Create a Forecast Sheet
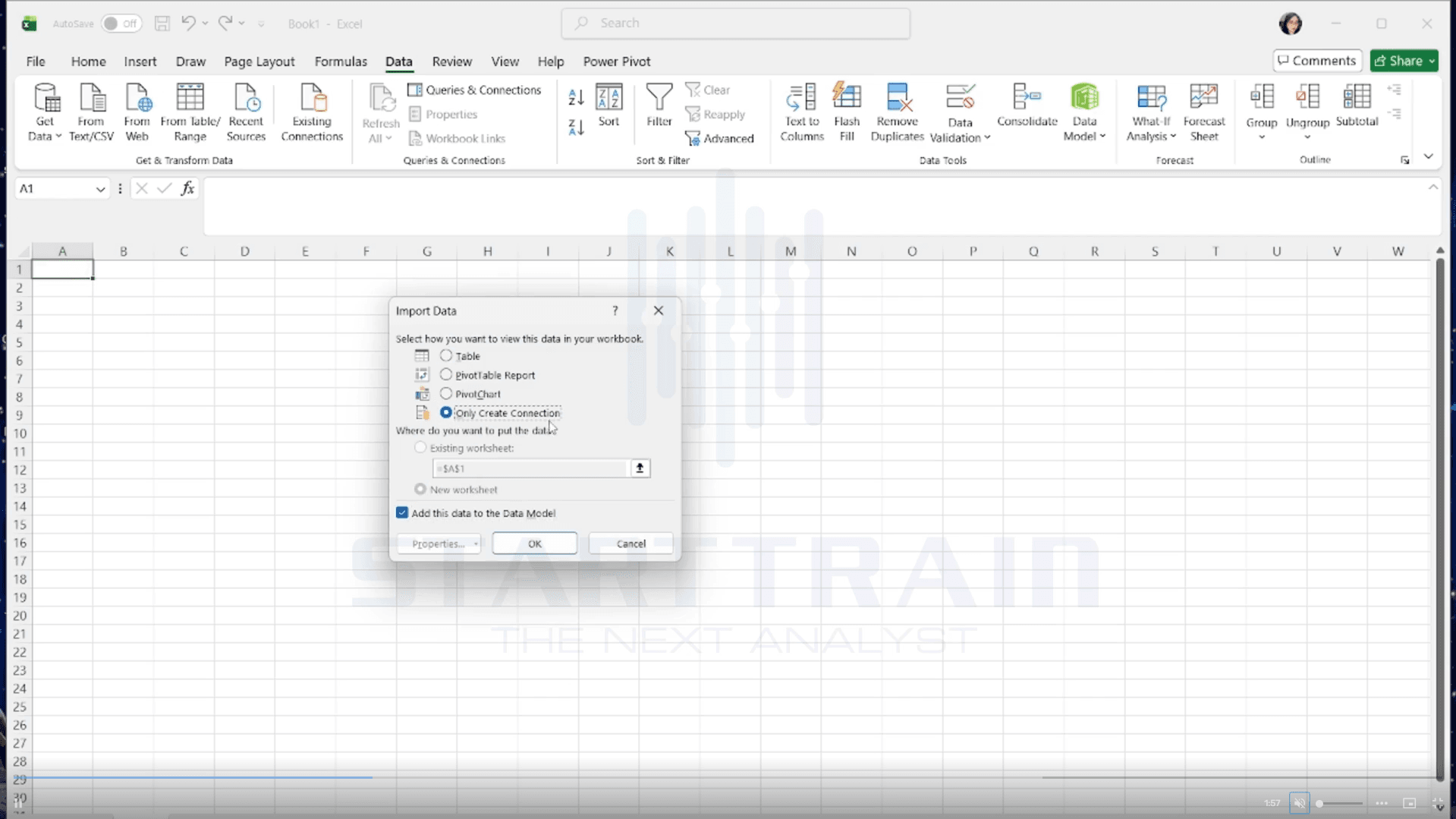 point(1204,113)
